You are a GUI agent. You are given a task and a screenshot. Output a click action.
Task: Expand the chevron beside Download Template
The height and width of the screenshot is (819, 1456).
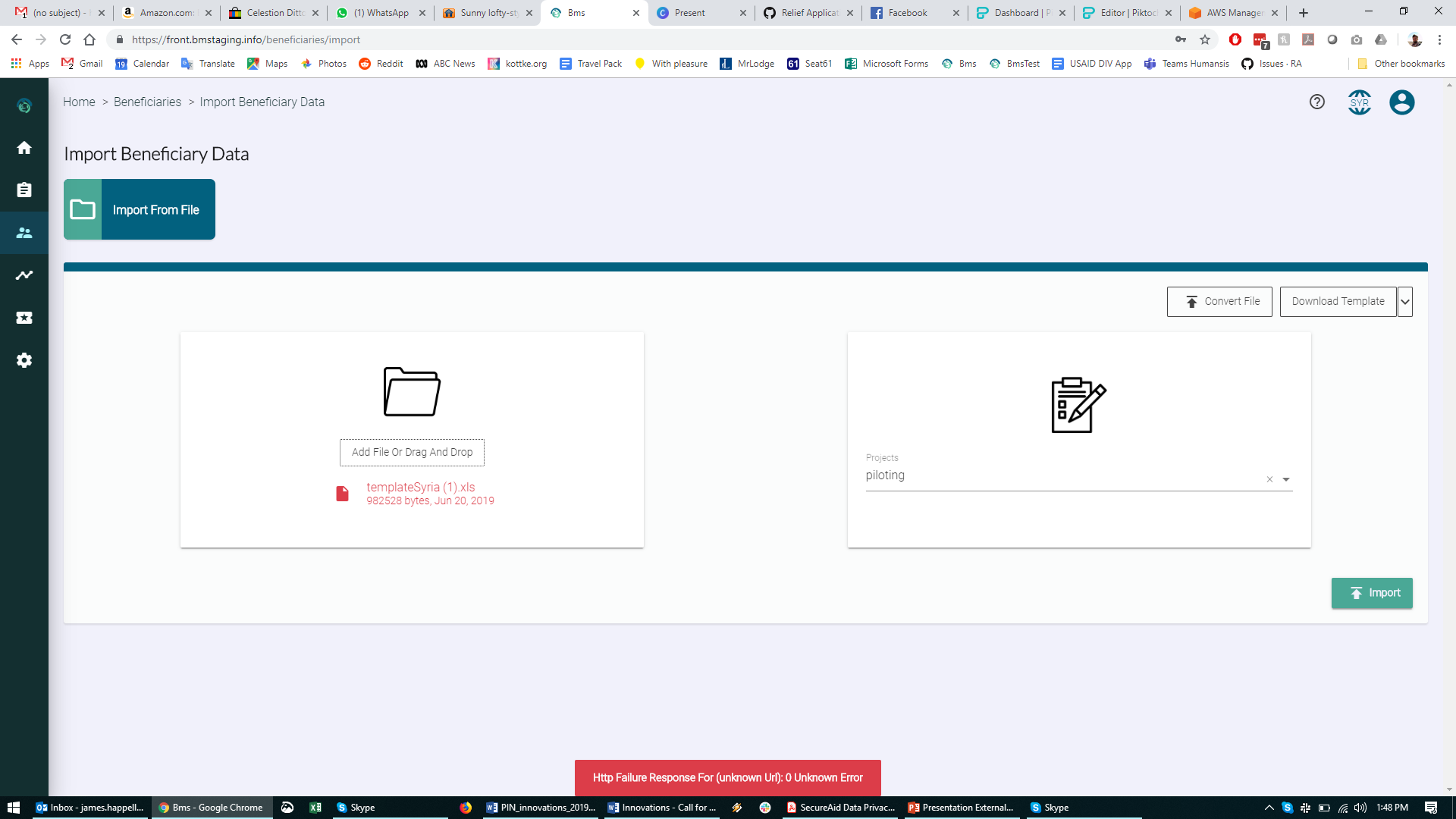(x=1405, y=301)
